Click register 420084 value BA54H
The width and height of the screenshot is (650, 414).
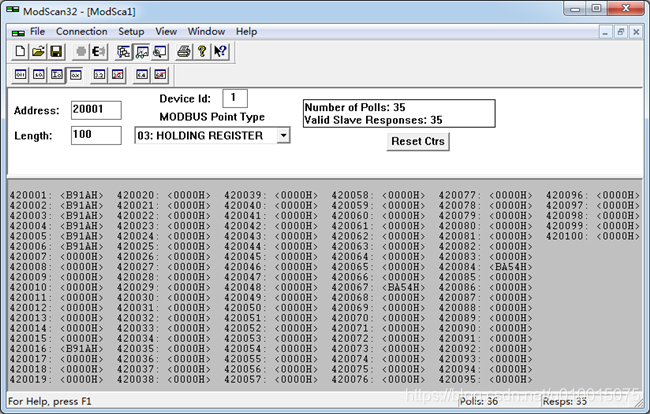tap(511, 267)
